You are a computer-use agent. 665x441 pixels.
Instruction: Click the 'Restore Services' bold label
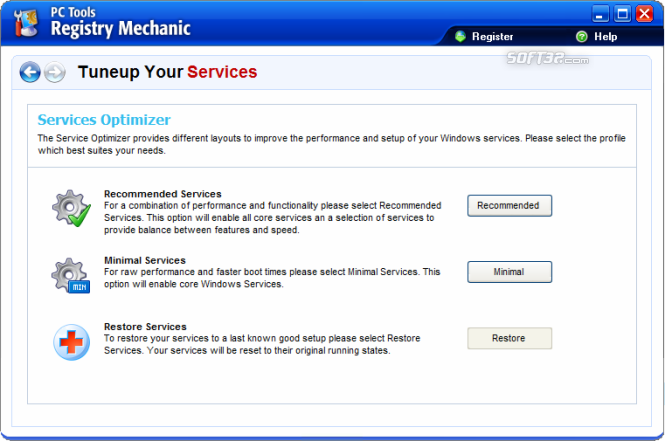[145, 327]
